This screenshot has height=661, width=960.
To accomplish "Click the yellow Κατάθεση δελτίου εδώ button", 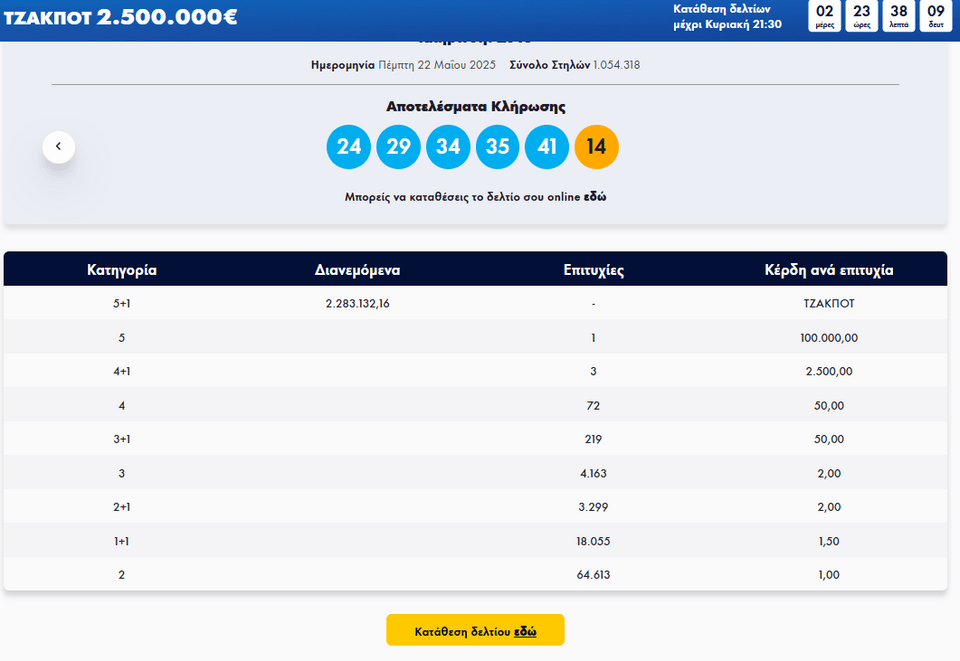I will [x=475, y=630].
